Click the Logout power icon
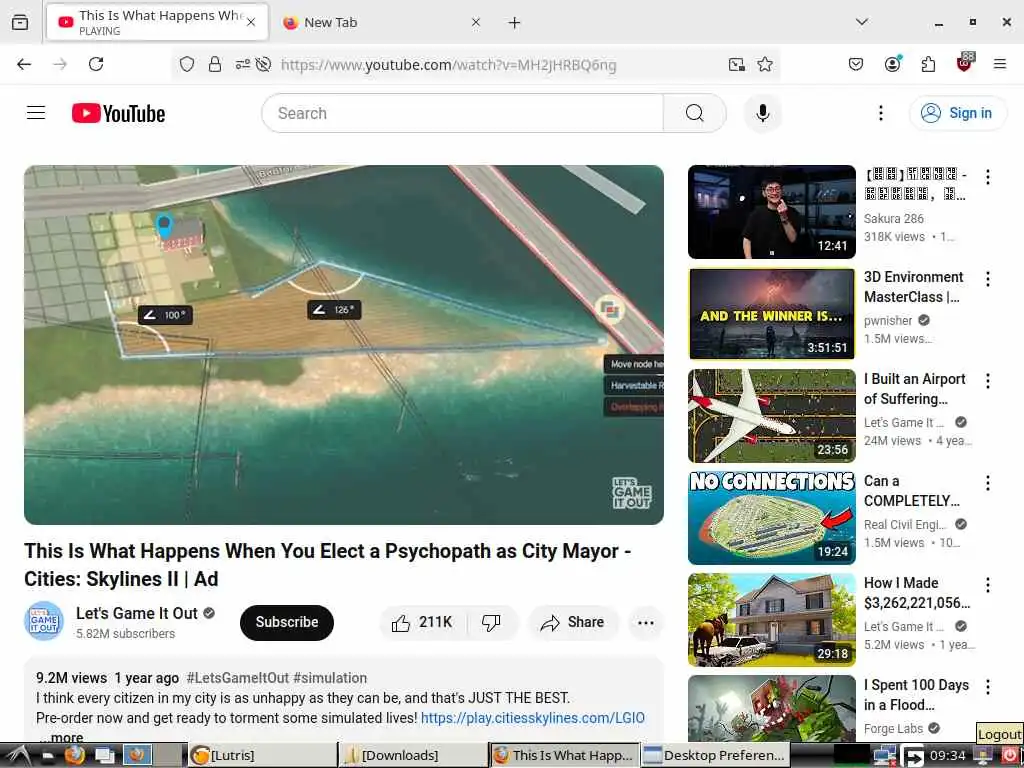 tap(1010, 756)
